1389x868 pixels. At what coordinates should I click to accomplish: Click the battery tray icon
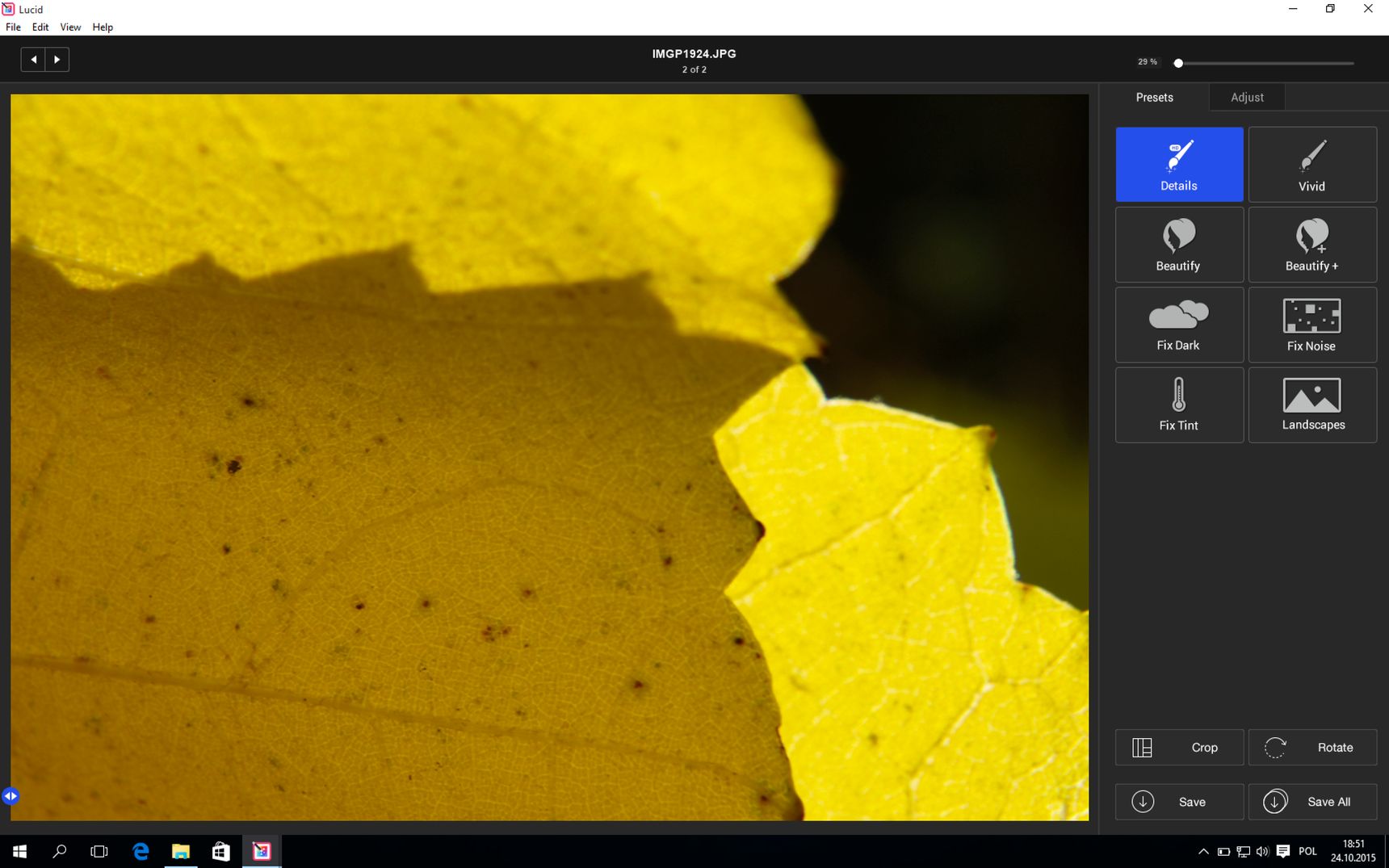coord(1223,851)
